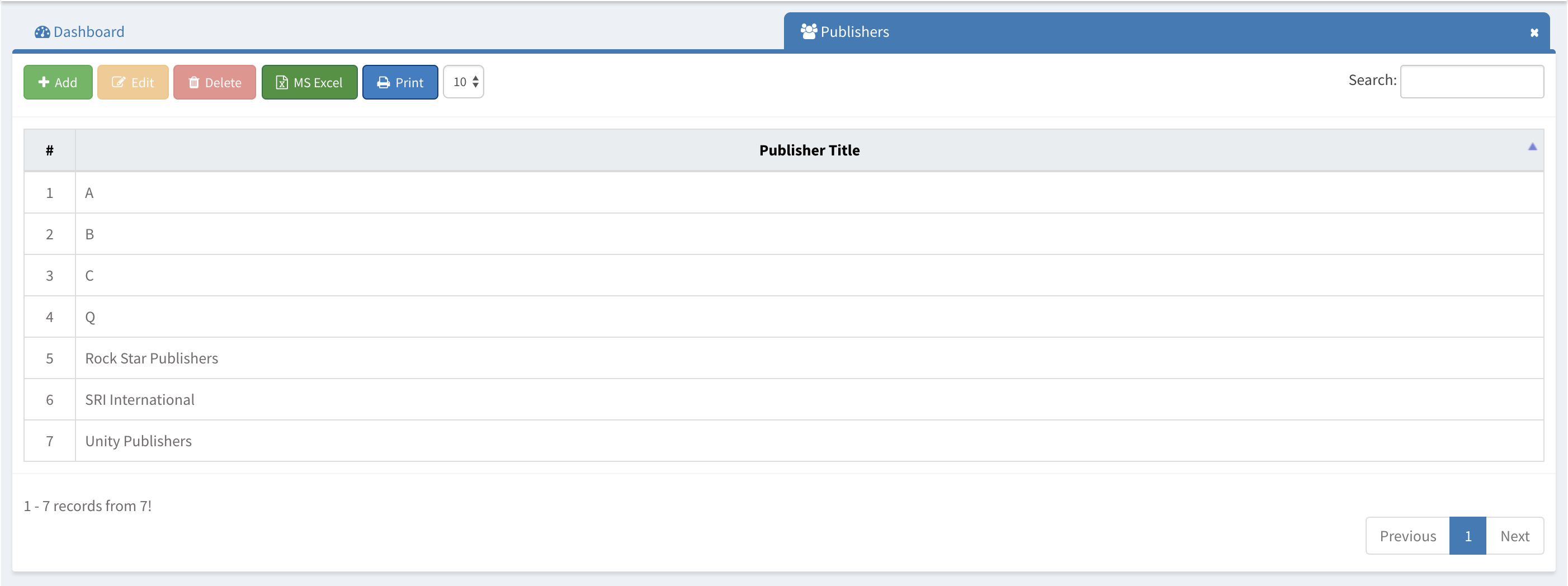
Task: Go to the Next page
Action: [x=1514, y=536]
